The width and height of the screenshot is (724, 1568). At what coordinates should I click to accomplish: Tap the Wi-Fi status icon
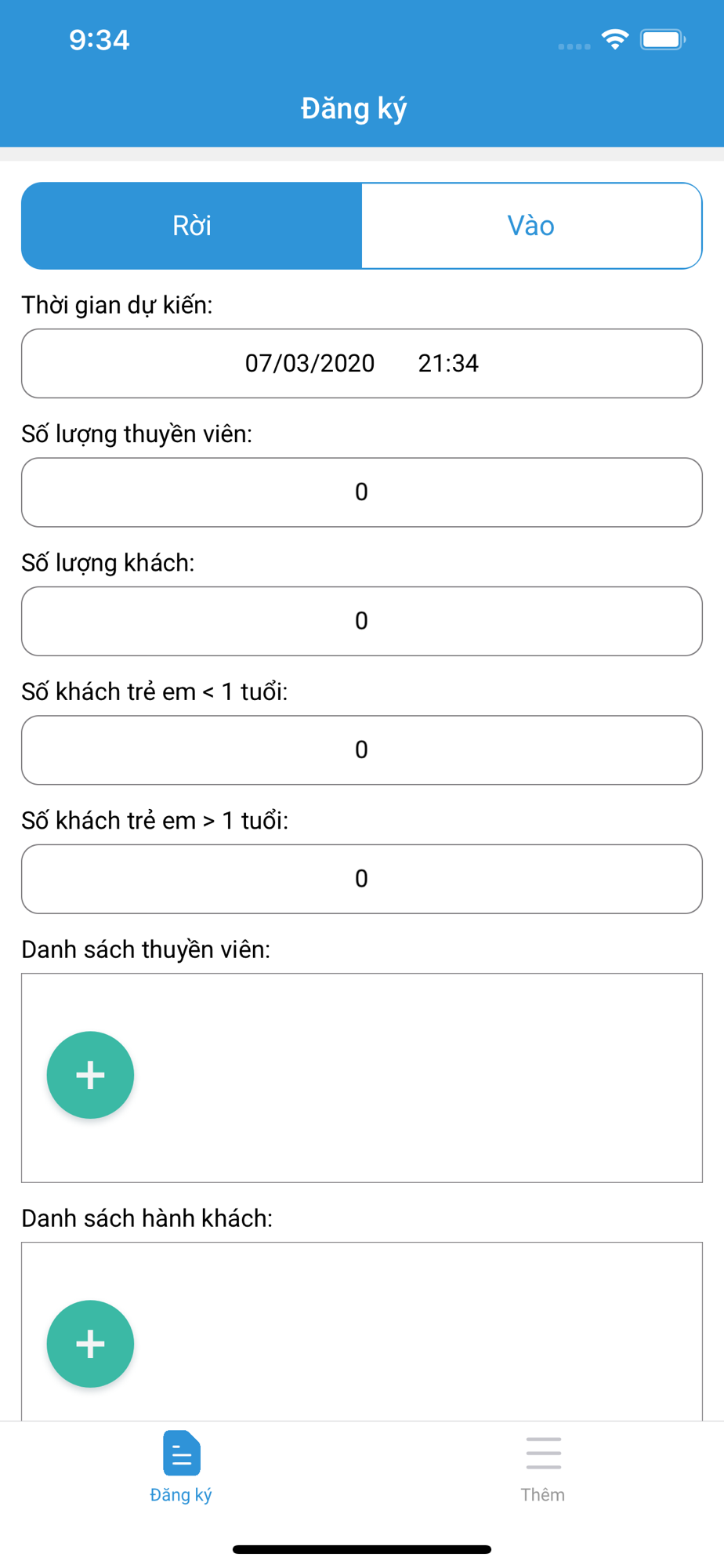(615, 39)
